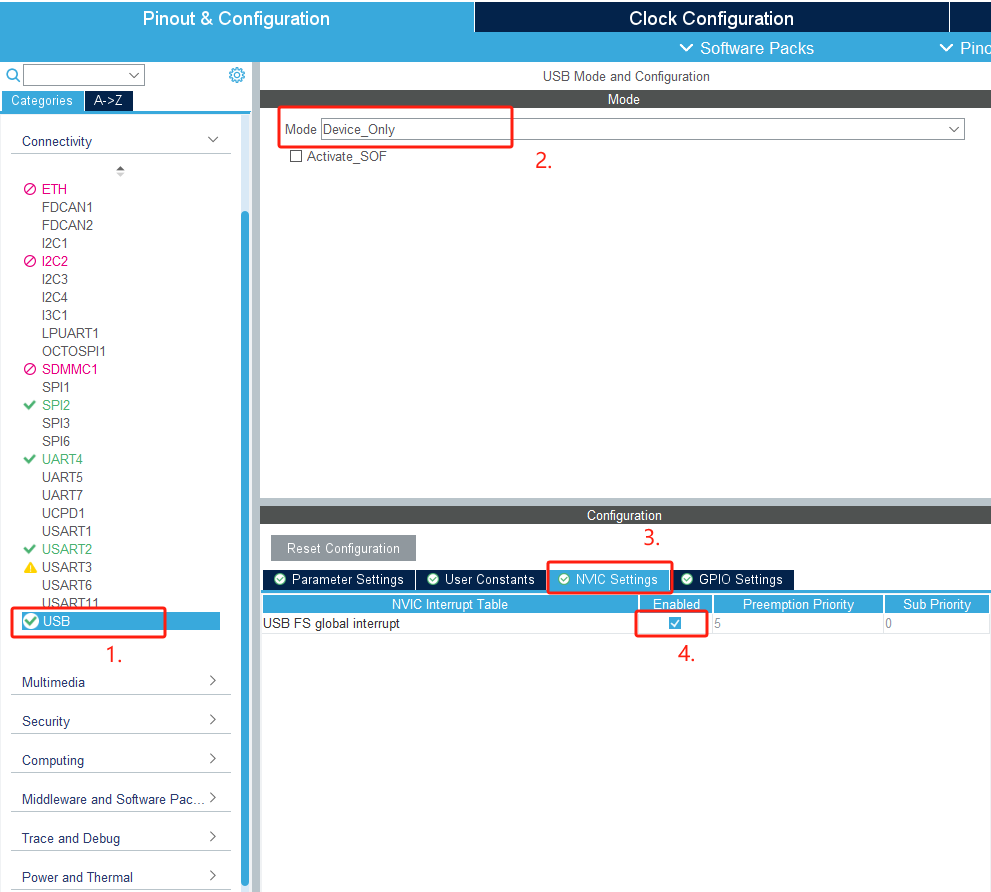Click the Sub Priority column header
The image size is (991, 892).
(937, 604)
